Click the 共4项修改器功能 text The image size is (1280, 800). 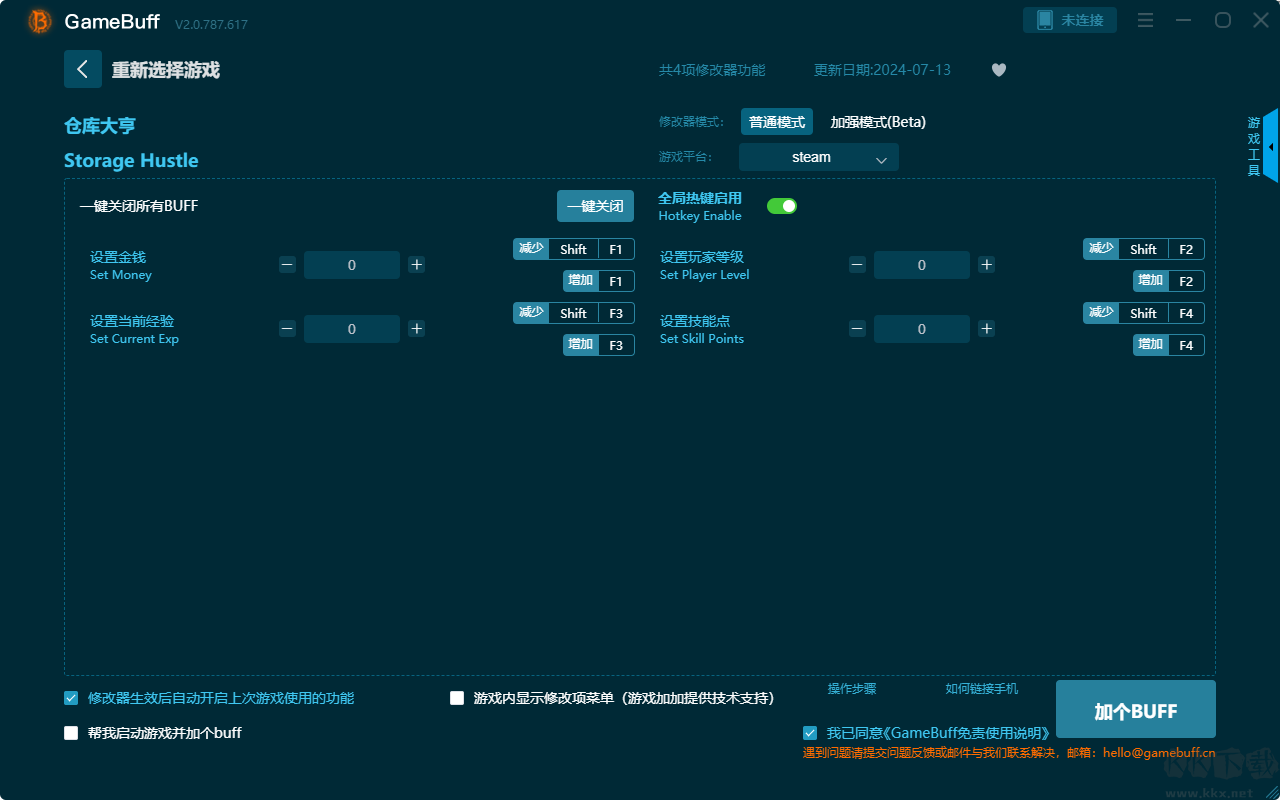pyautogui.click(x=712, y=70)
